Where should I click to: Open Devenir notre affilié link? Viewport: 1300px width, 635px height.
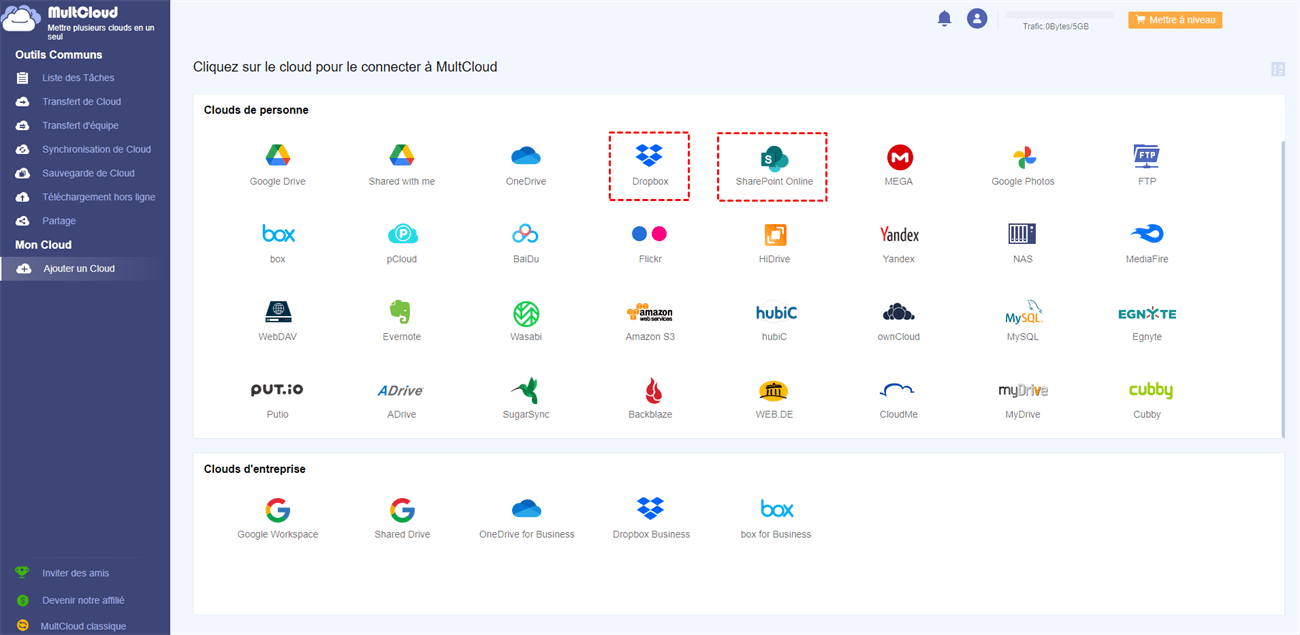pos(83,601)
